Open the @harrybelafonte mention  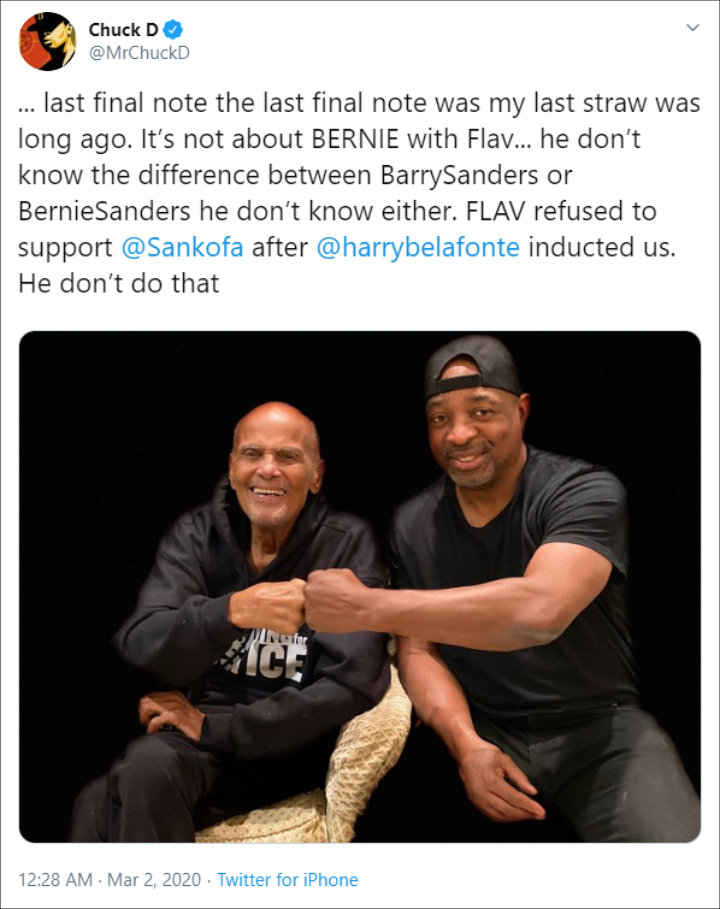point(417,248)
